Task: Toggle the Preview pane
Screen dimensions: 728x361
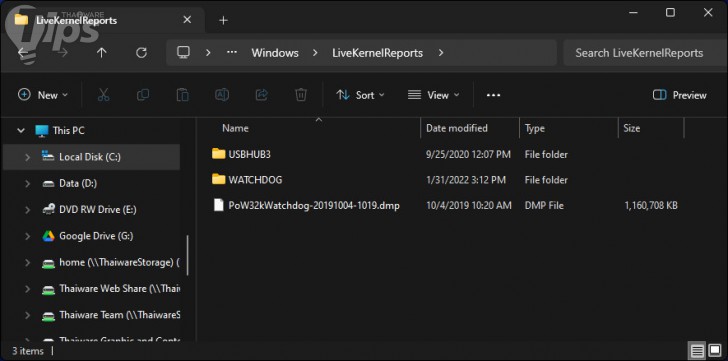Action: tap(679, 95)
